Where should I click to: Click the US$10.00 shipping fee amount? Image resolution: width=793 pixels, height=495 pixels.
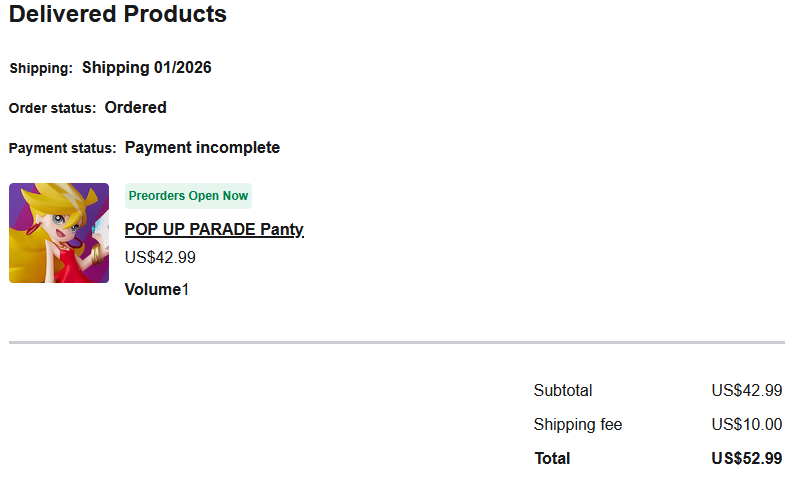coord(746,425)
